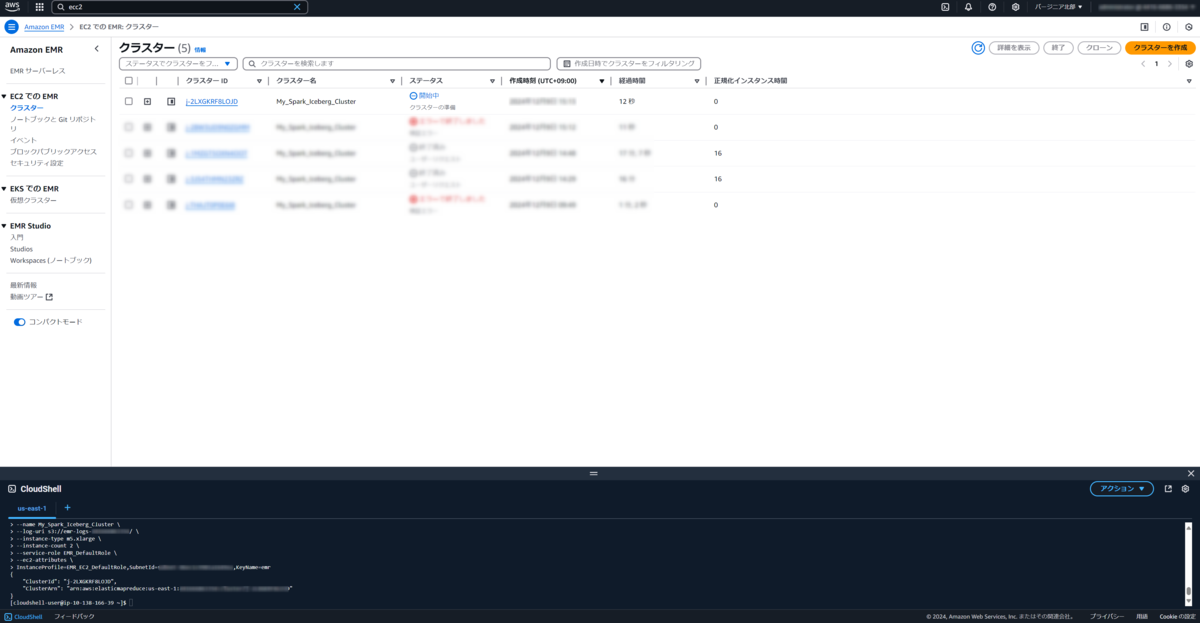Open Cookie の設定 in footer
Viewport: 1200px width, 623px height.
tap(1177, 617)
